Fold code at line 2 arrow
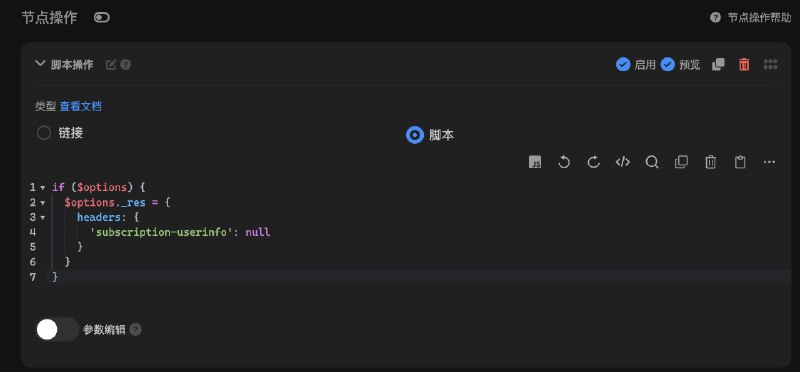800x372 pixels. (x=42, y=203)
